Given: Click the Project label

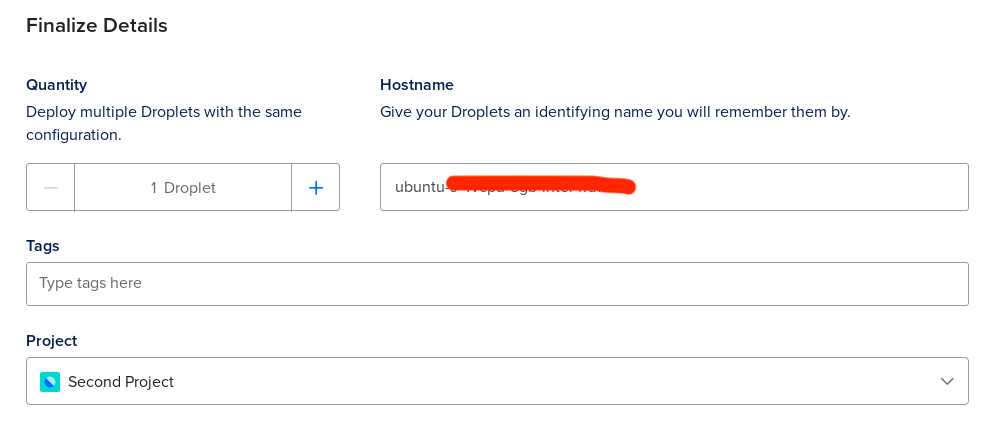Looking at the screenshot, I should (51, 341).
